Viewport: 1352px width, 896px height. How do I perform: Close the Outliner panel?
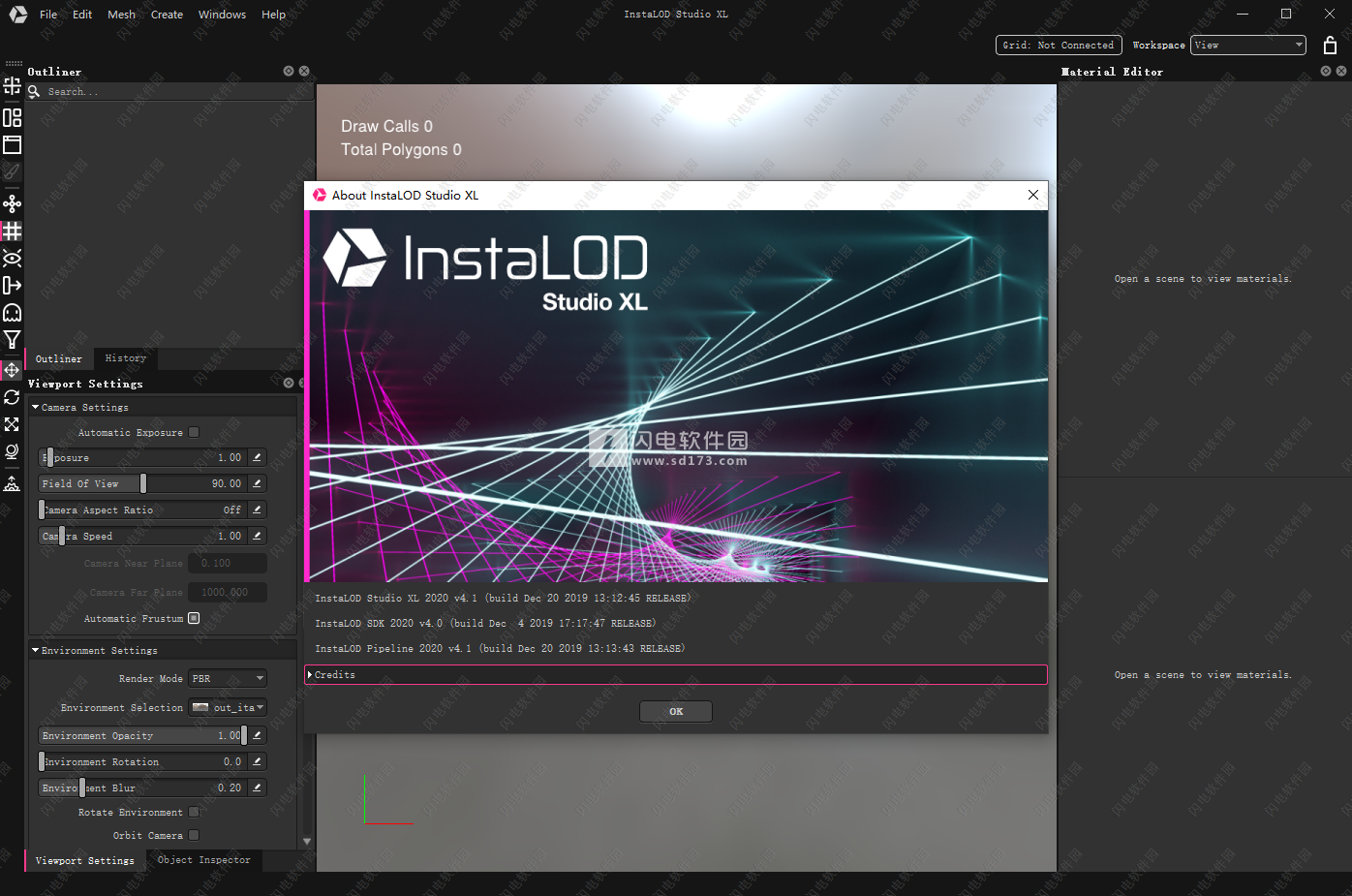point(304,71)
